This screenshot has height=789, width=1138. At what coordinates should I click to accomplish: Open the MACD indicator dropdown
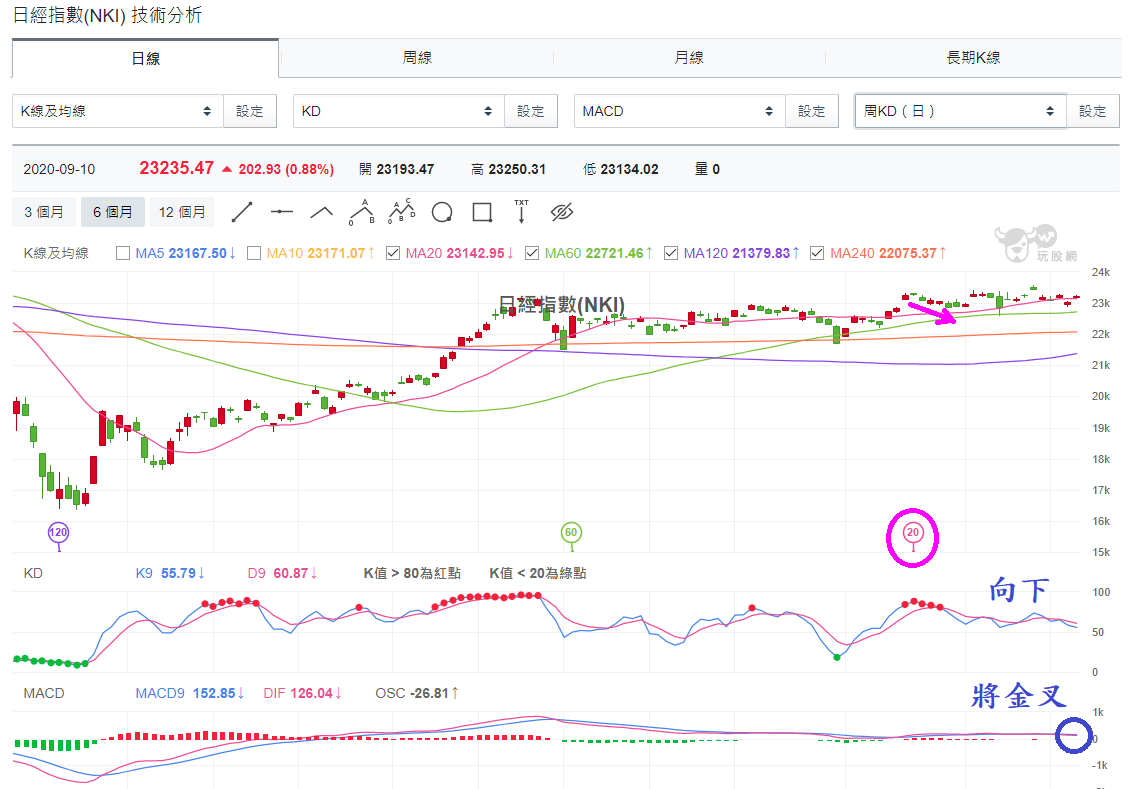click(679, 111)
